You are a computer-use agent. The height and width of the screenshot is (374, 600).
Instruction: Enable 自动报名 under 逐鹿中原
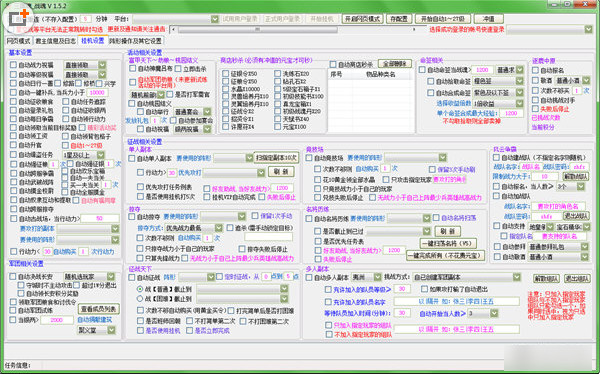pyautogui.click(x=536, y=71)
